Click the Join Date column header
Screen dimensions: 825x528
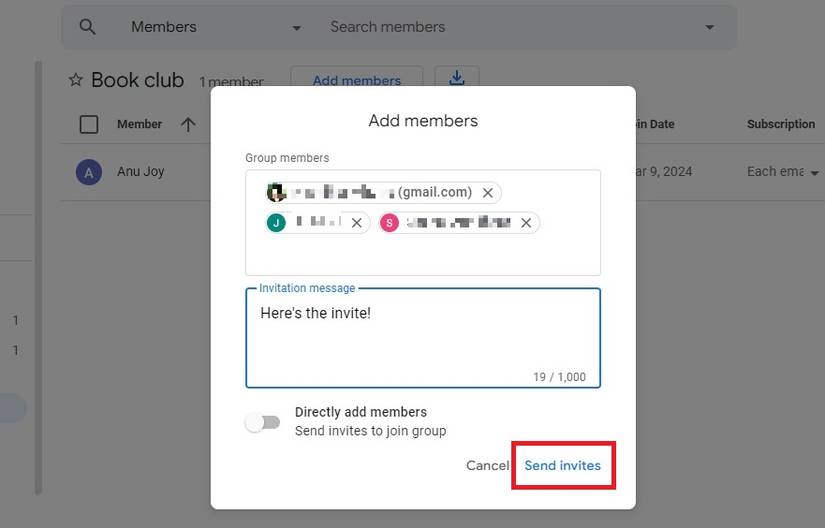coord(654,124)
